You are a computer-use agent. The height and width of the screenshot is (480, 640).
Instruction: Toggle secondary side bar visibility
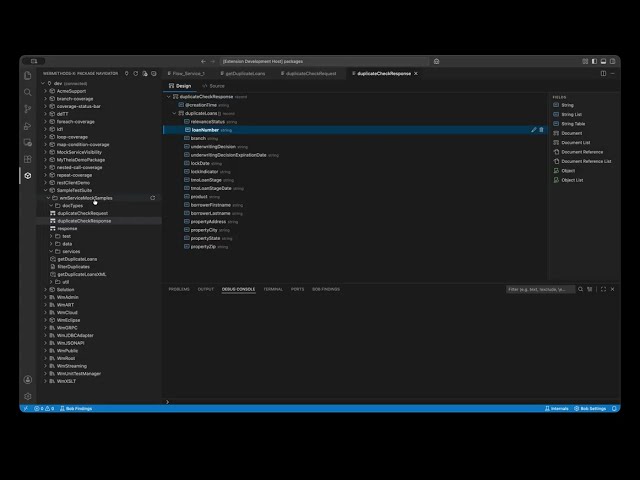coord(613,61)
